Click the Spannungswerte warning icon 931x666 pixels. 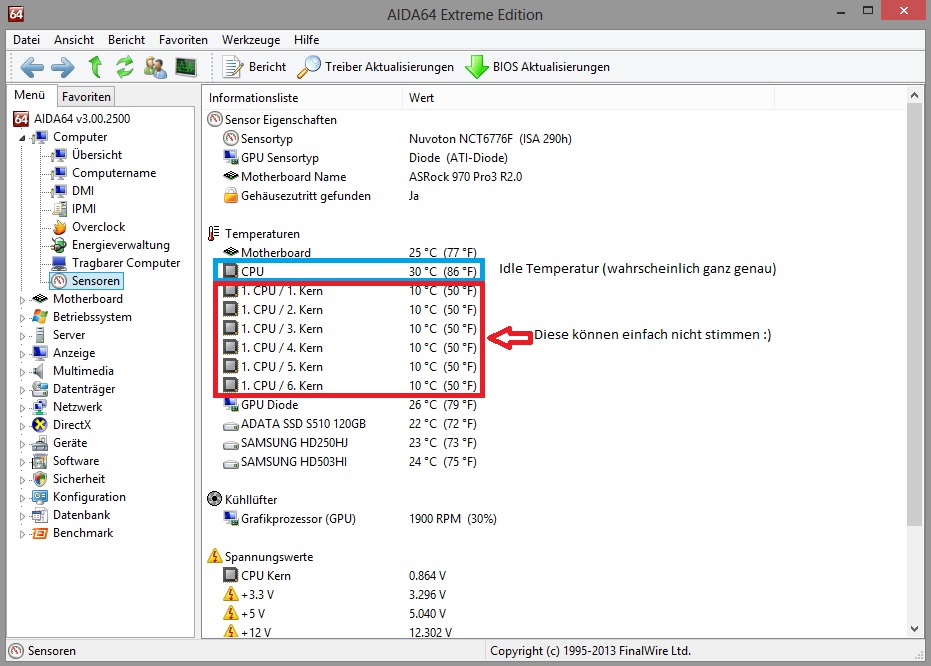(214, 556)
